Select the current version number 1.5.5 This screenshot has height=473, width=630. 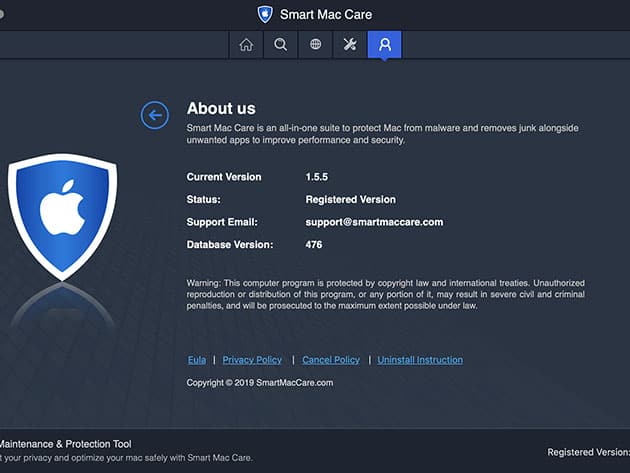coord(319,177)
